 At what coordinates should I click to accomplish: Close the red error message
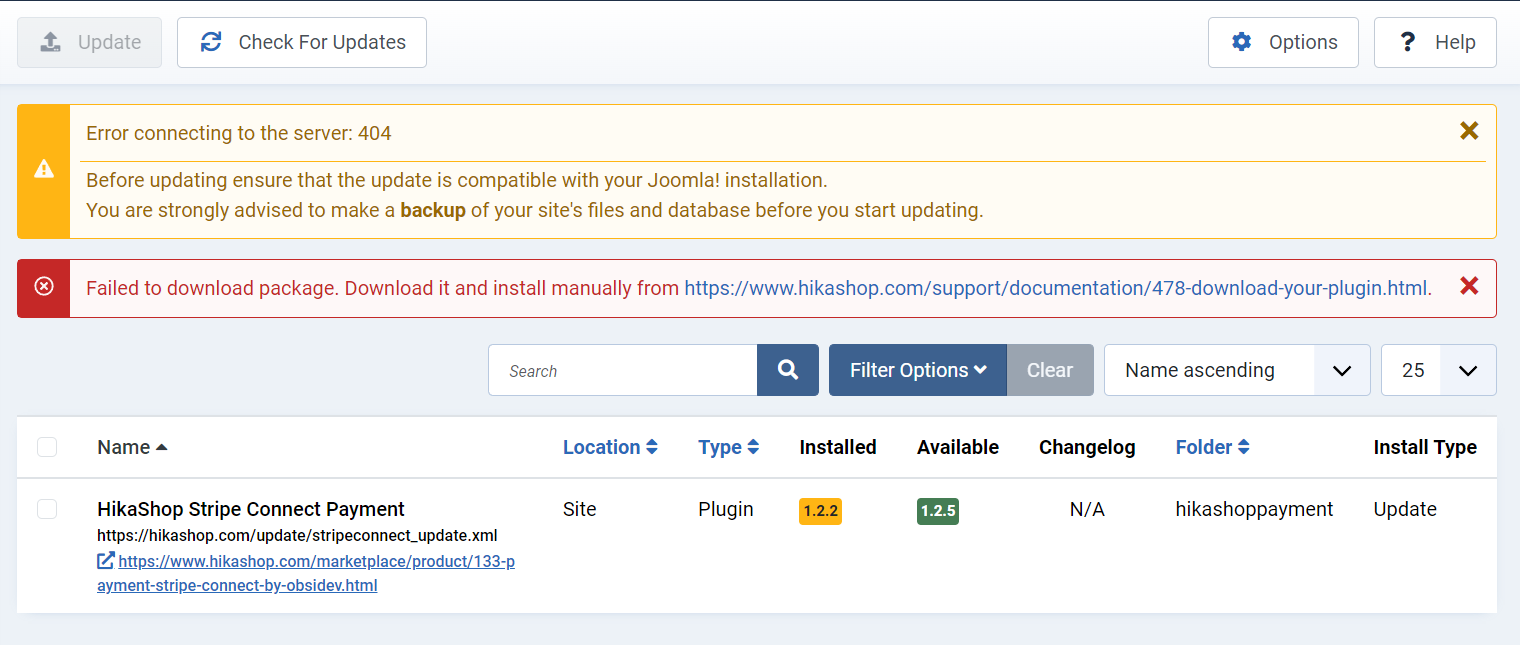coord(1468,287)
